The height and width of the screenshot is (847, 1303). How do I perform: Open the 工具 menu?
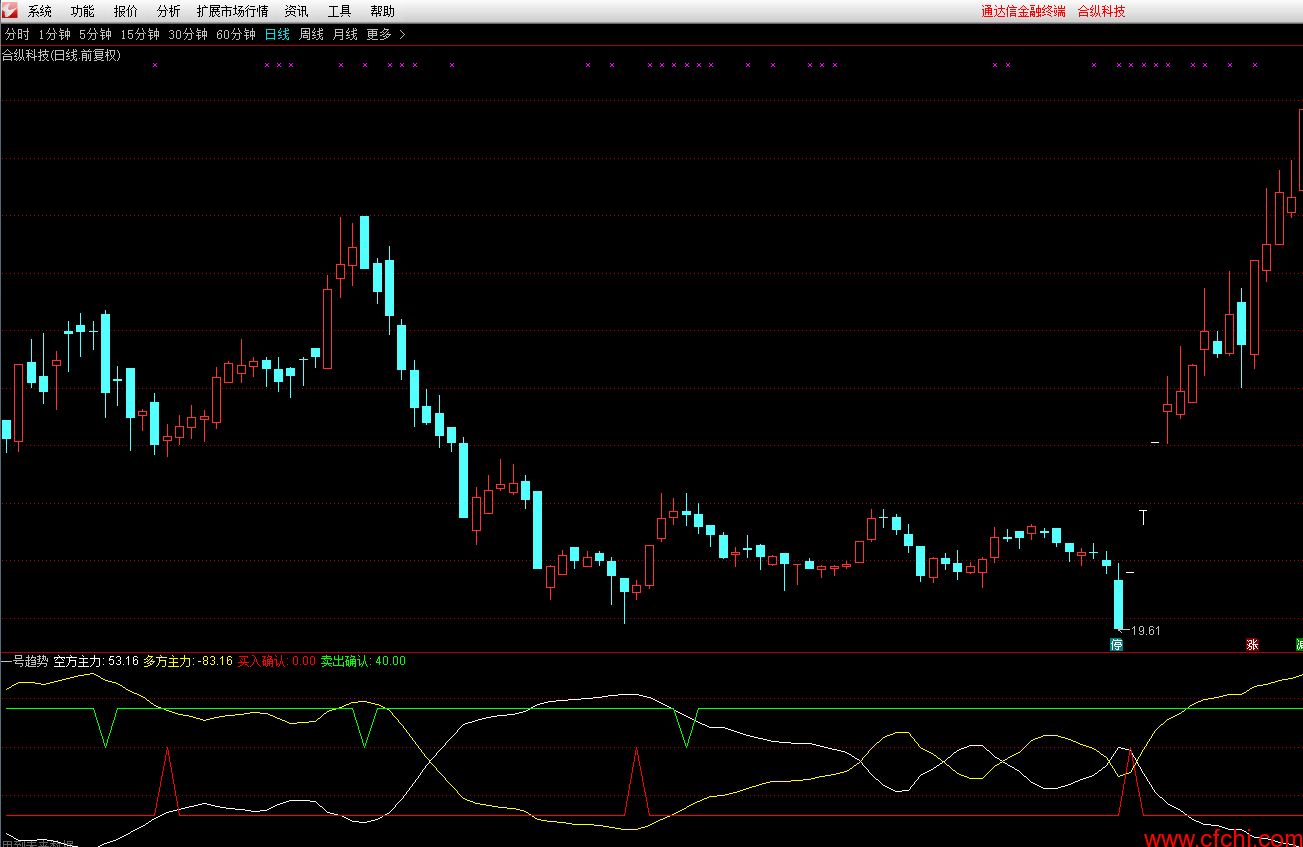(x=340, y=12)
